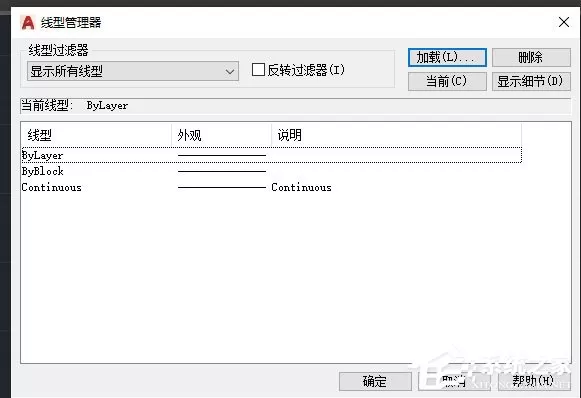581x398 pixels.
Task: Select the Continuous linetype name
Action: pyautogui.click(x=52, y=188)
